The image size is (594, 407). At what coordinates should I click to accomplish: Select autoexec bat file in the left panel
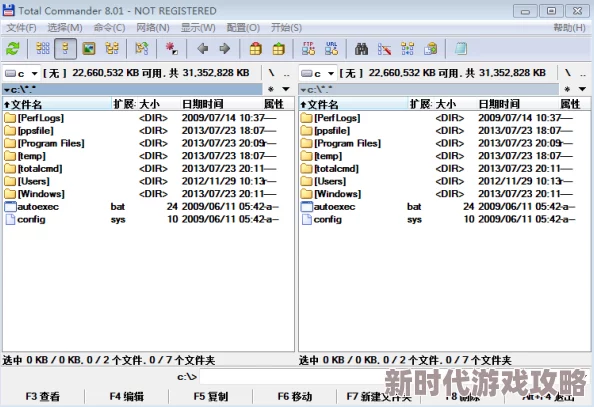pos(148,207)
